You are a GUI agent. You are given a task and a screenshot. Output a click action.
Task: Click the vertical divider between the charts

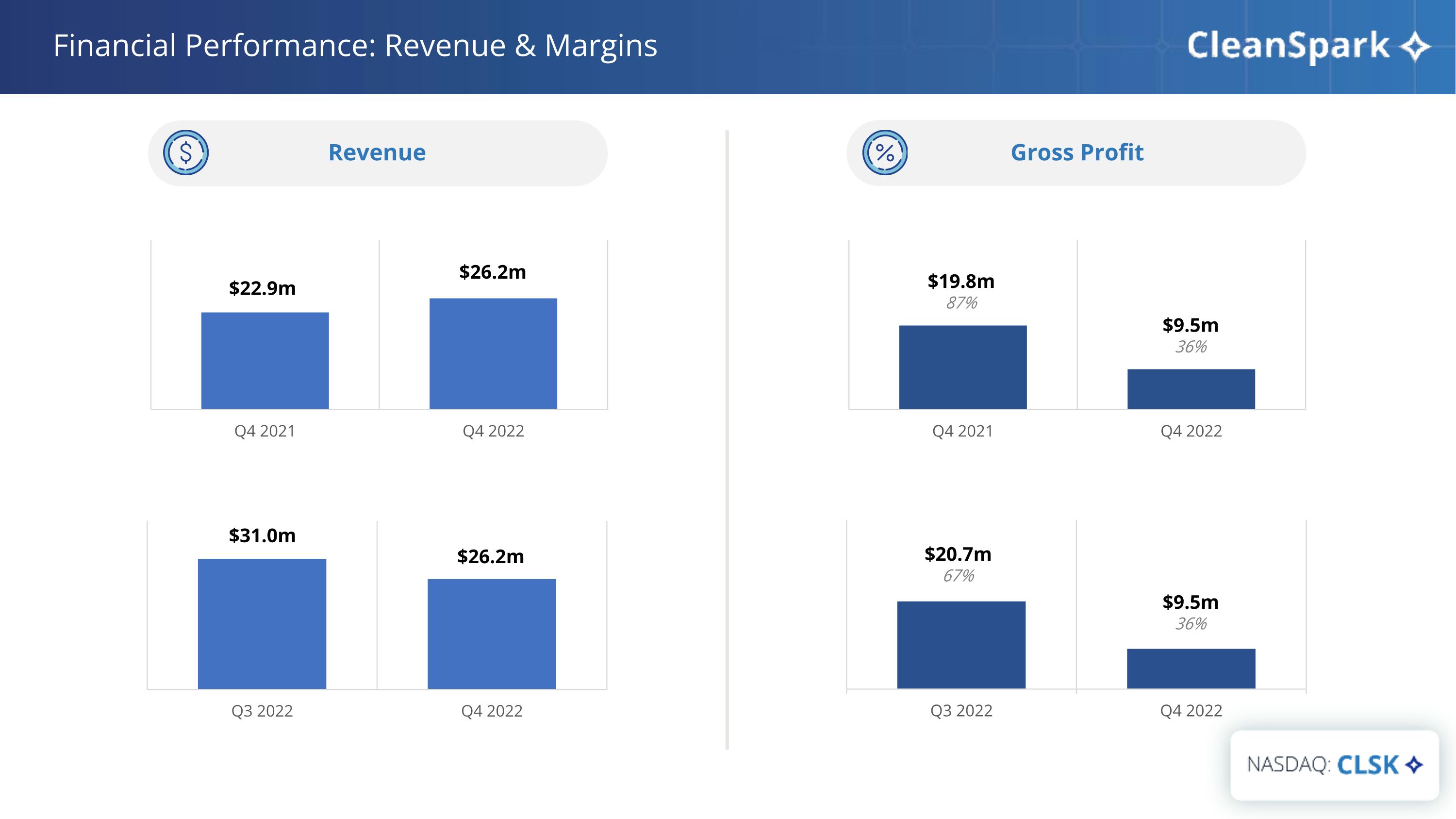tap(727, 439)
